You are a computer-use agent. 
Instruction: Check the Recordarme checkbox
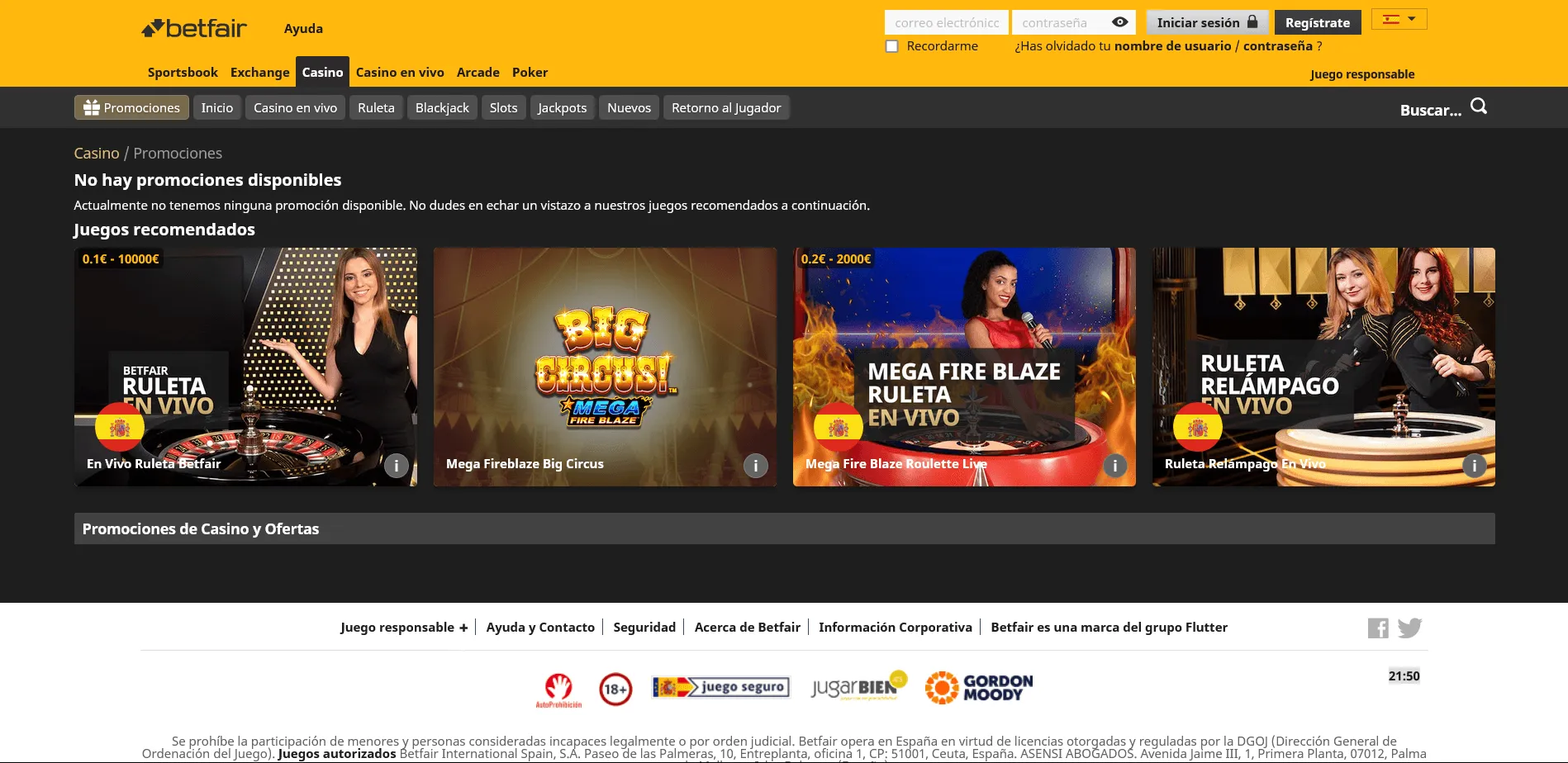(892, 46)
